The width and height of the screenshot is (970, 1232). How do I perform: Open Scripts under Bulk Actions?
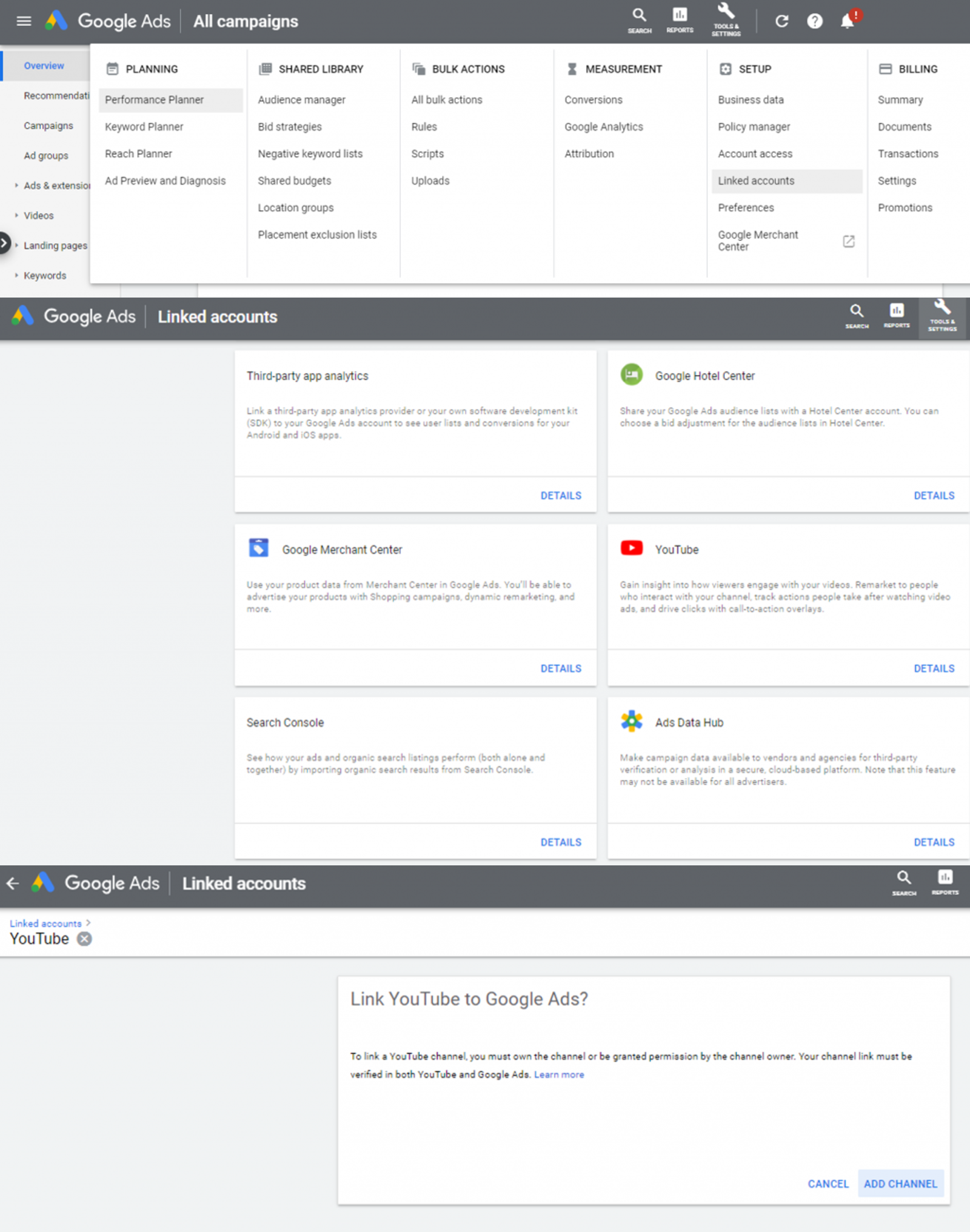[427, 154]
